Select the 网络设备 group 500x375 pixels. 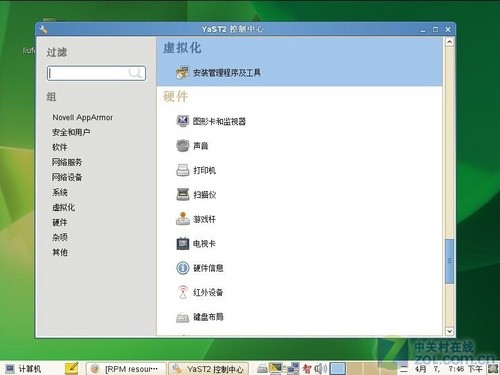point(67,177)
